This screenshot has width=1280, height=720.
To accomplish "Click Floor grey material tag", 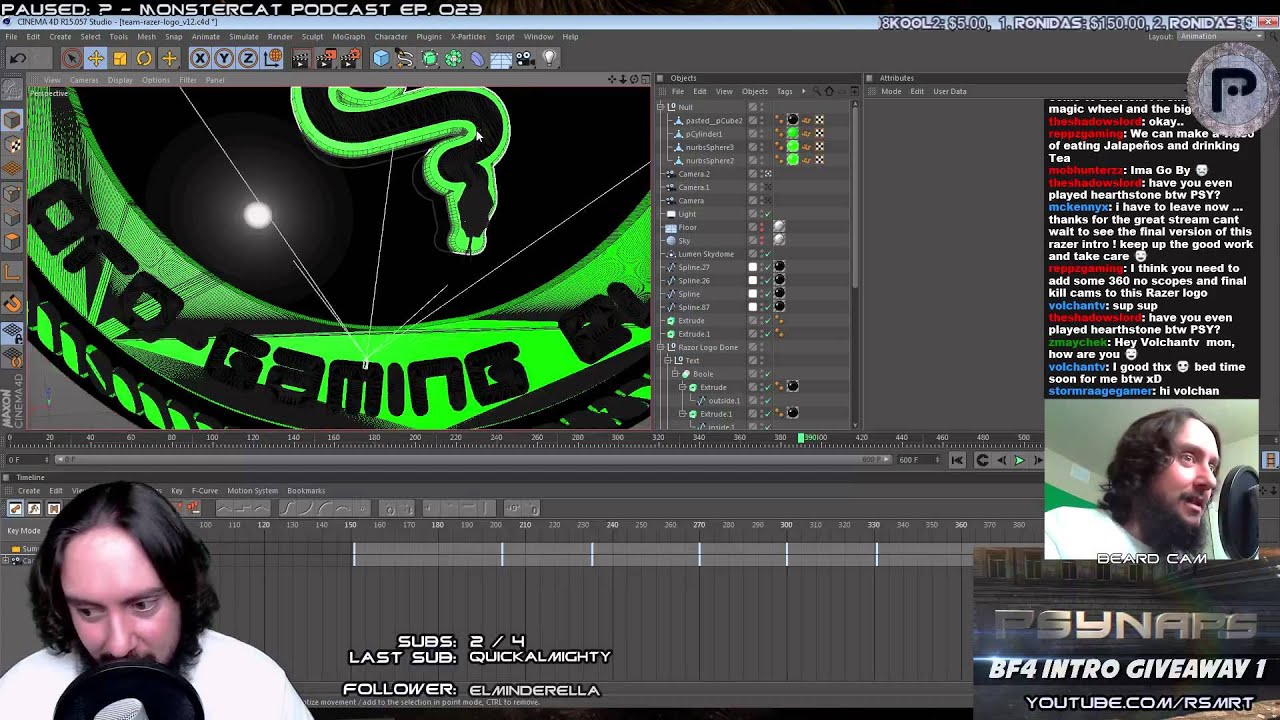I will click(779, 227).
